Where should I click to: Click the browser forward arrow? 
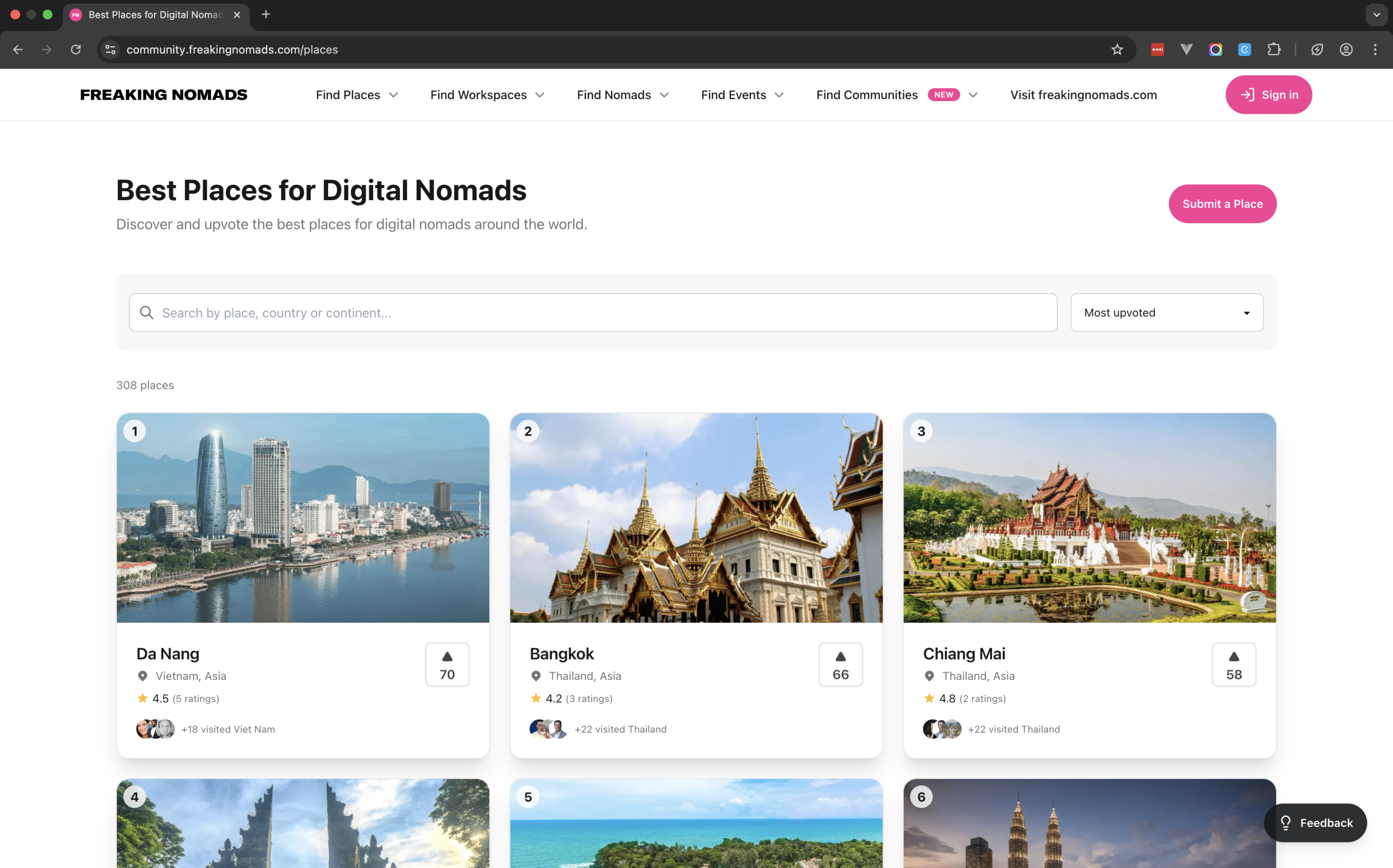[x=46, y=49]
